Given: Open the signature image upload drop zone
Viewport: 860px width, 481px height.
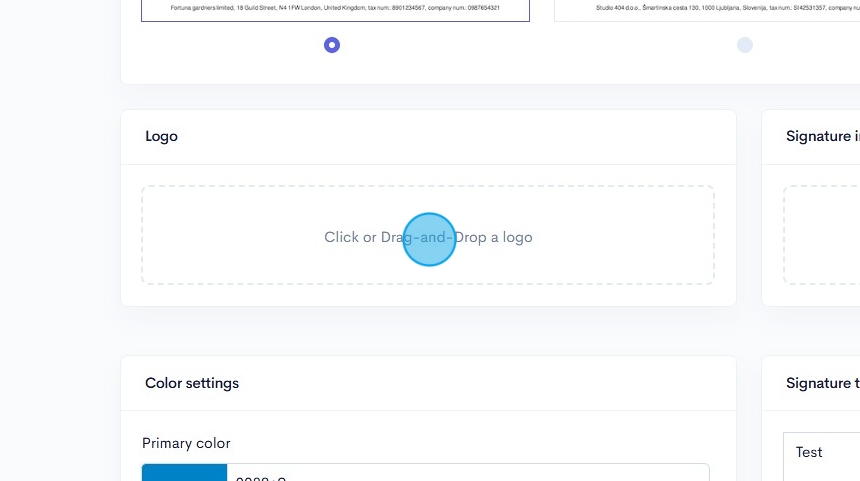Looking at the screenshot, I should click(820, 235).
